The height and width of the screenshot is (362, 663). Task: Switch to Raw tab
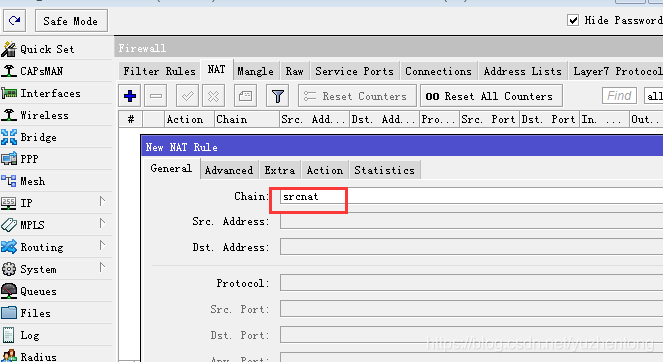click(x=294, y=71)
